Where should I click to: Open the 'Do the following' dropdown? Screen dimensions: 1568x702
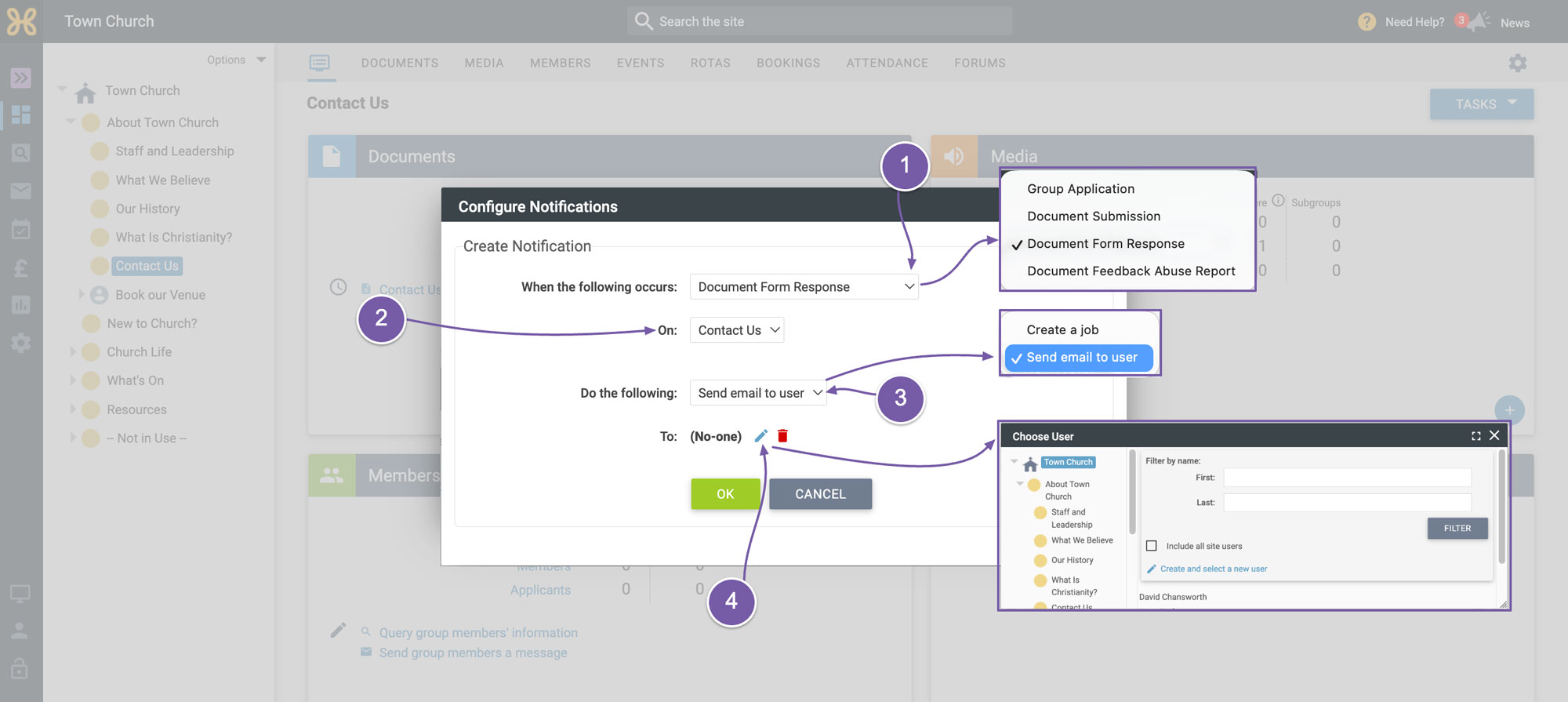click(758, 393)
